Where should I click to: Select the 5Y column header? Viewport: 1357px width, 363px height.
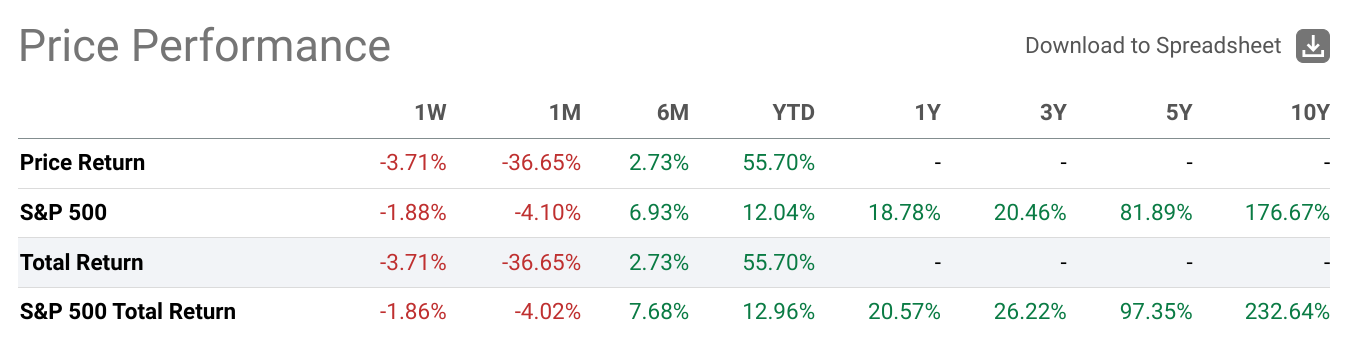point(1179,113)
